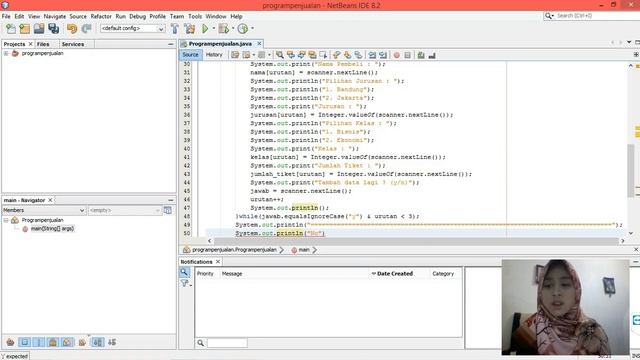Click the New Project toolbar icon
The image size is (640, 360).
pyautogui.click(x=24, y=29)
